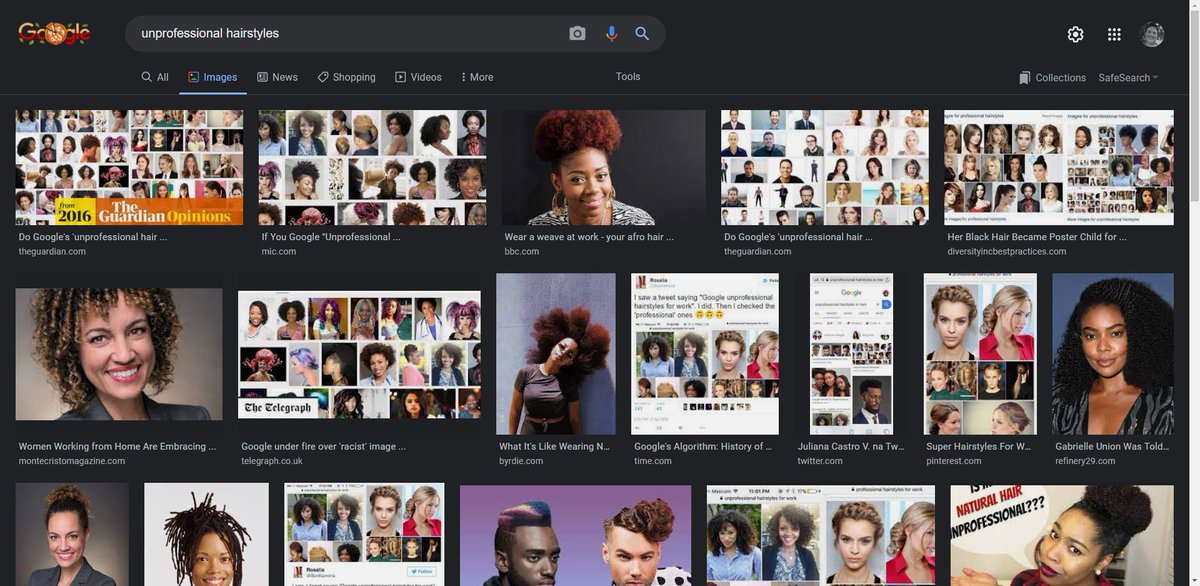The height and width of the screenshot is (586, 1200).
Task: Open the 'Natural Hair Professional???' thumbnail
Action: [x=1062, y=535]
